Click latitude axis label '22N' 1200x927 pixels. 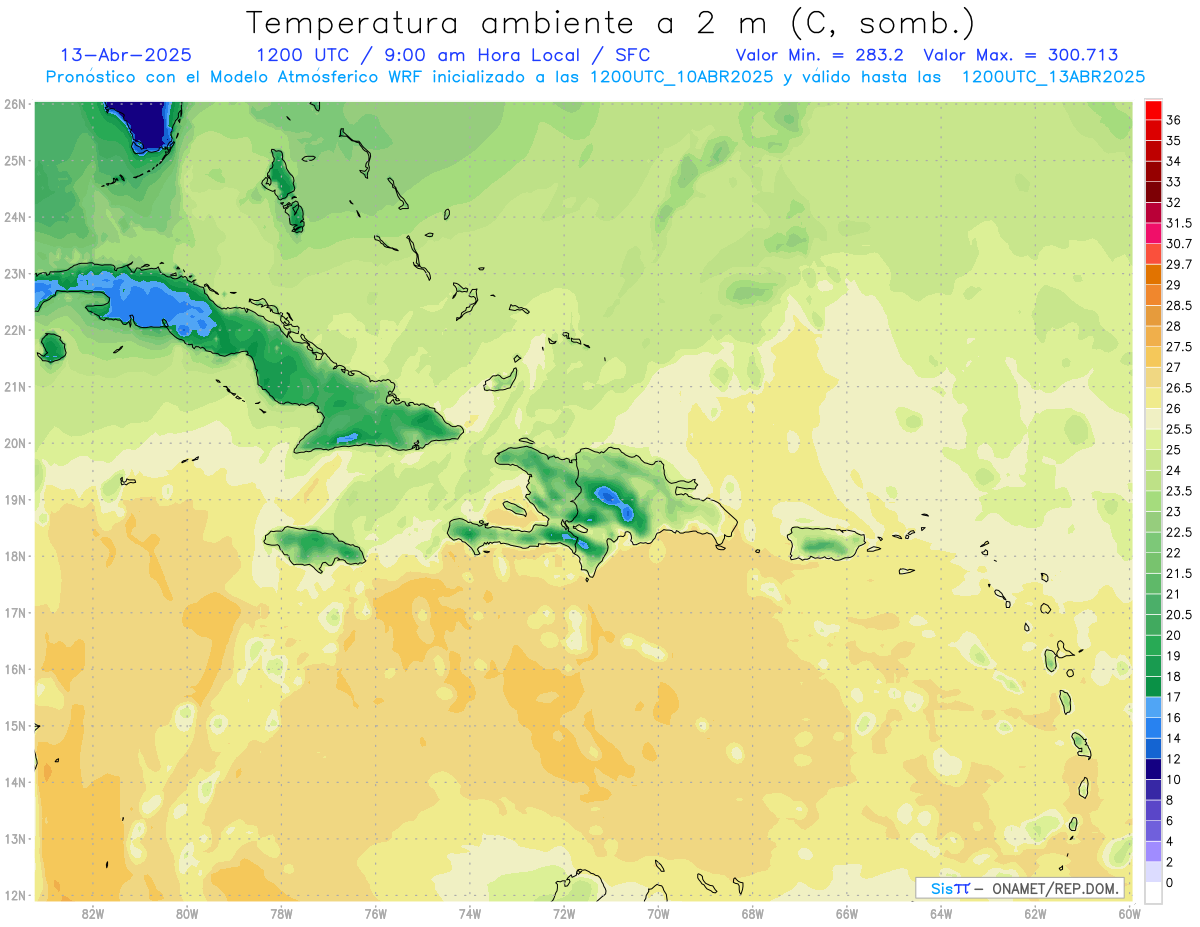[15, 330]
